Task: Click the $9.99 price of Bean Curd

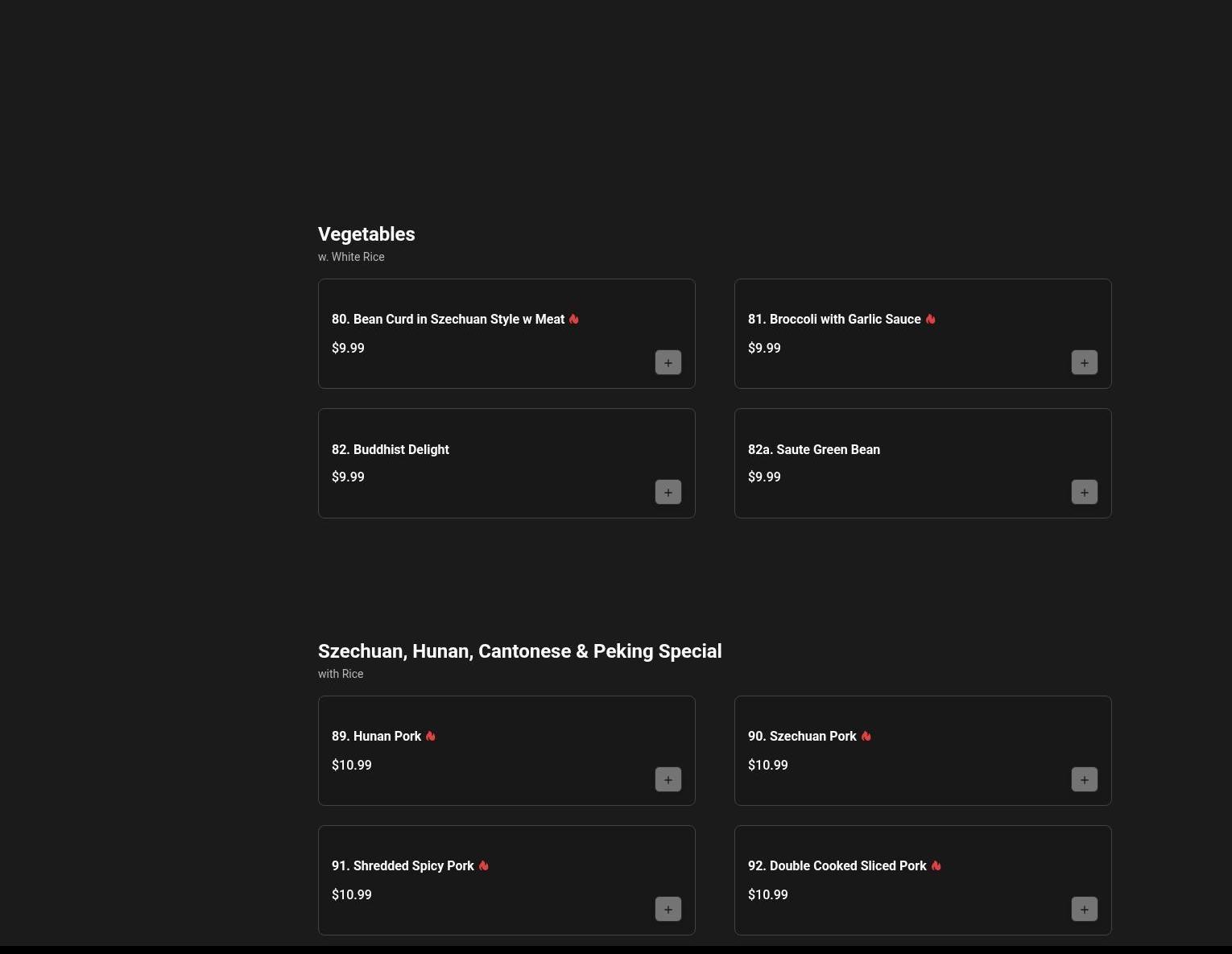Action: tap(348, 348)
